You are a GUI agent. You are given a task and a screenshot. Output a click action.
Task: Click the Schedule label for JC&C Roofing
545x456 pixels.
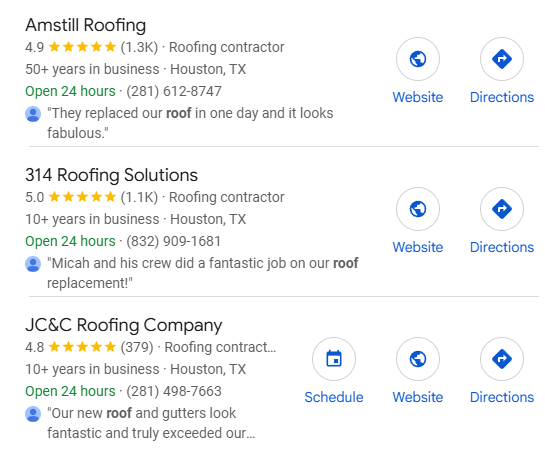334,397
